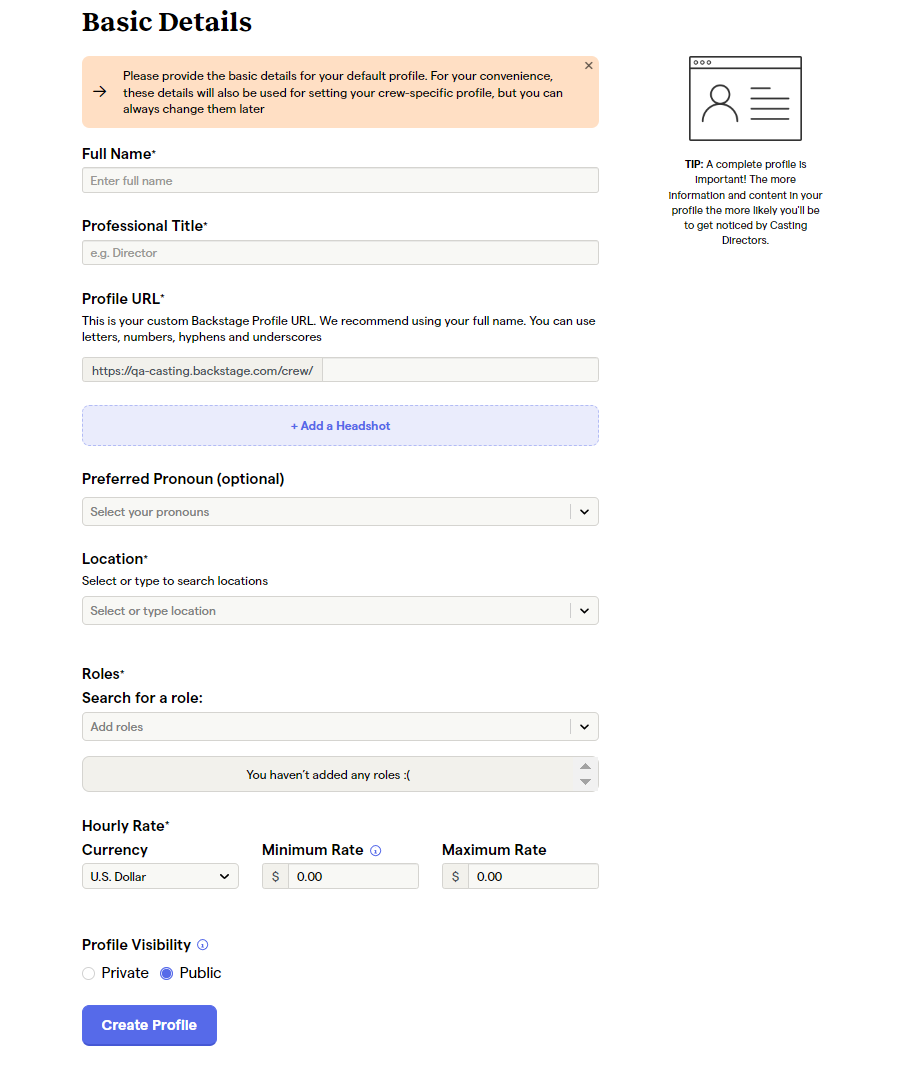Dismiss the orange info banner with X
This screenshot has width=898, height=1081.
click(x=589, y=65)
